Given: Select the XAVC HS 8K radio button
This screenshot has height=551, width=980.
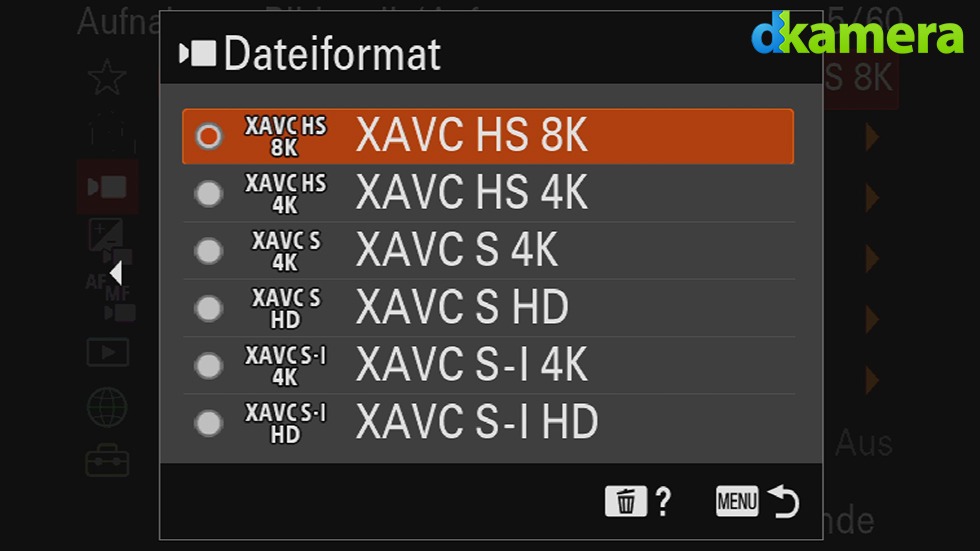Looking at the screenshot, I should (209, 136).
